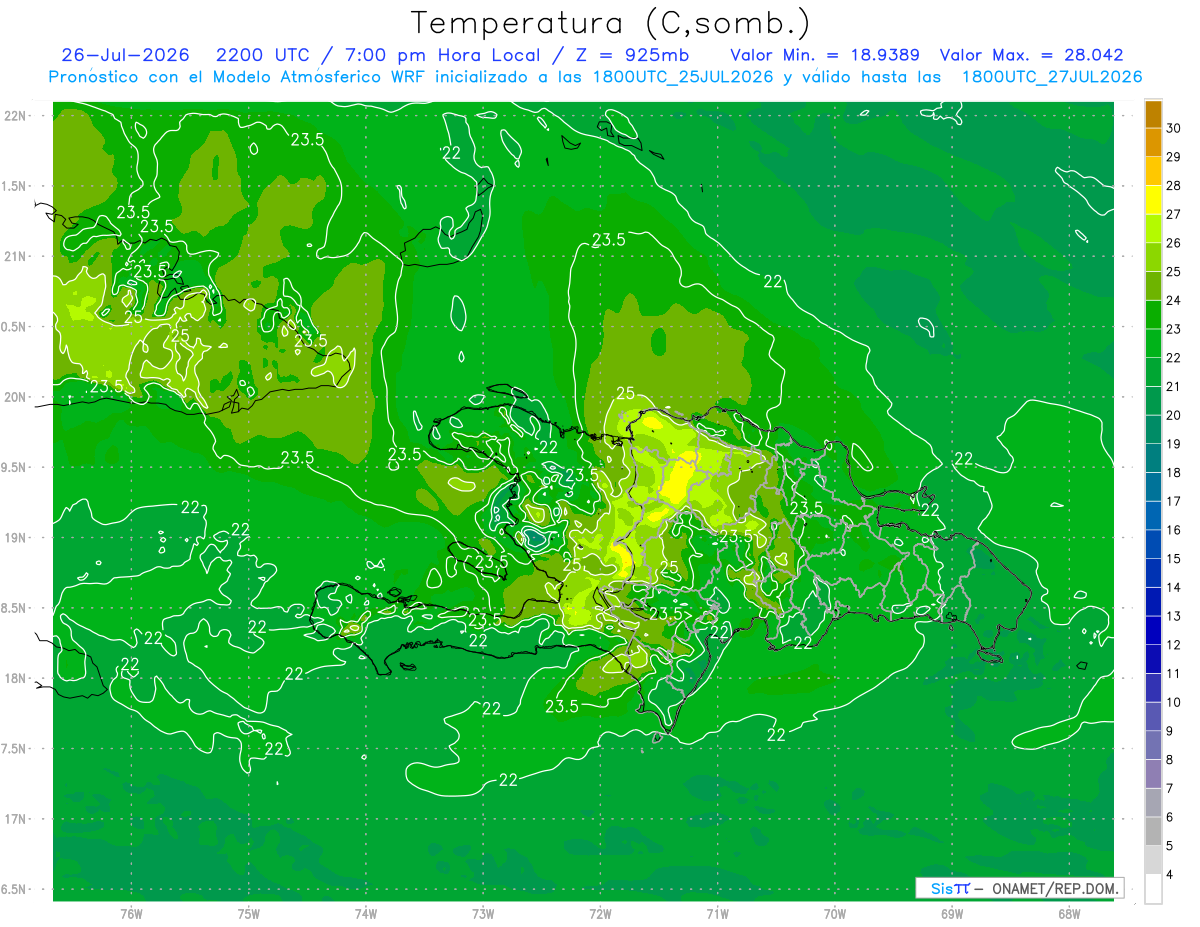The height and width of the screenshot is (927, 1200).
Task: Click the legend label "17"
Action: pos(1173,501)
